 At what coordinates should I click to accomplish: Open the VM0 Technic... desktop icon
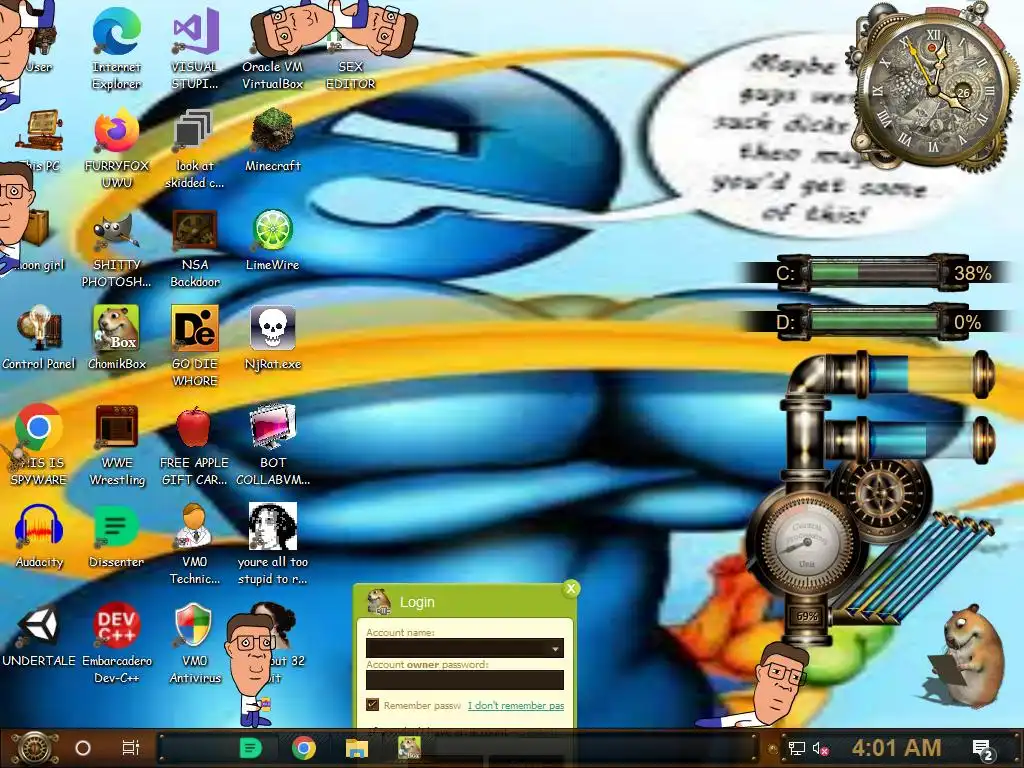(195, 545)
